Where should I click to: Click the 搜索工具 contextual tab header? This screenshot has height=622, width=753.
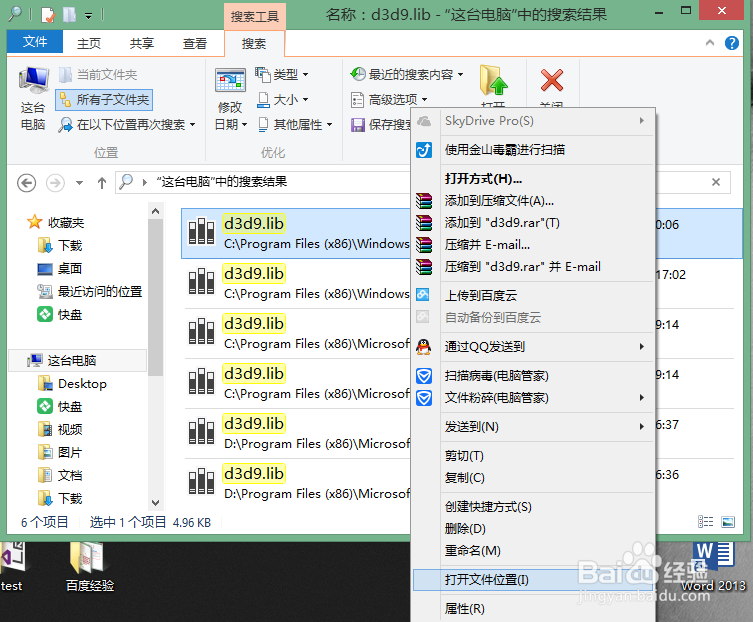pyautogui.click(x=255, y=16)
